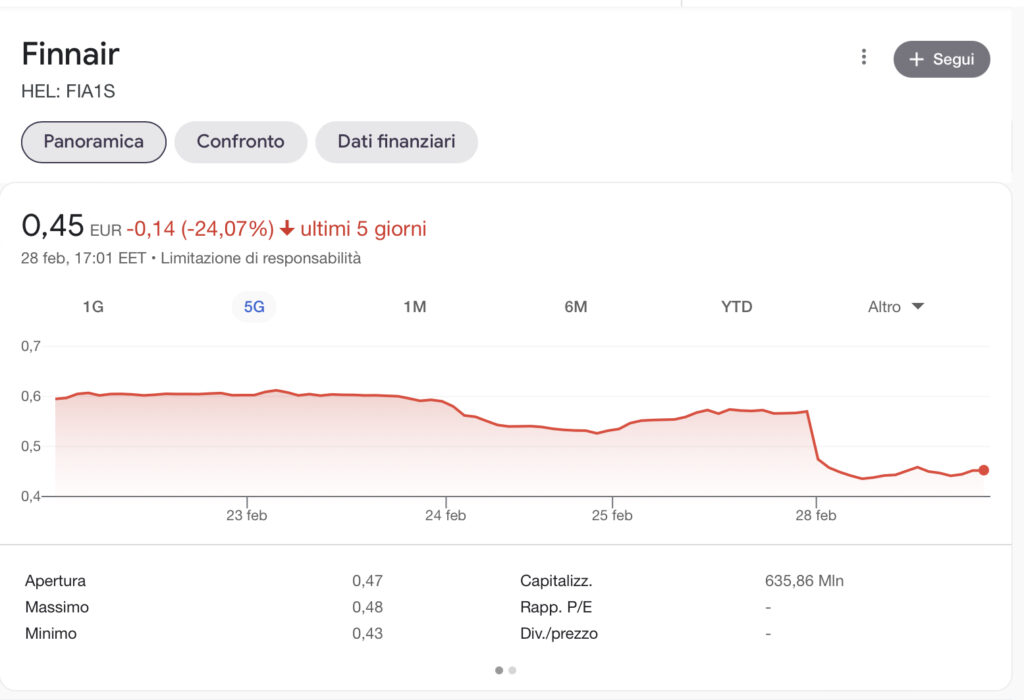Click the Minimo value 0,43
This screenshot has height=700, width=1024.
coord(368,633)
